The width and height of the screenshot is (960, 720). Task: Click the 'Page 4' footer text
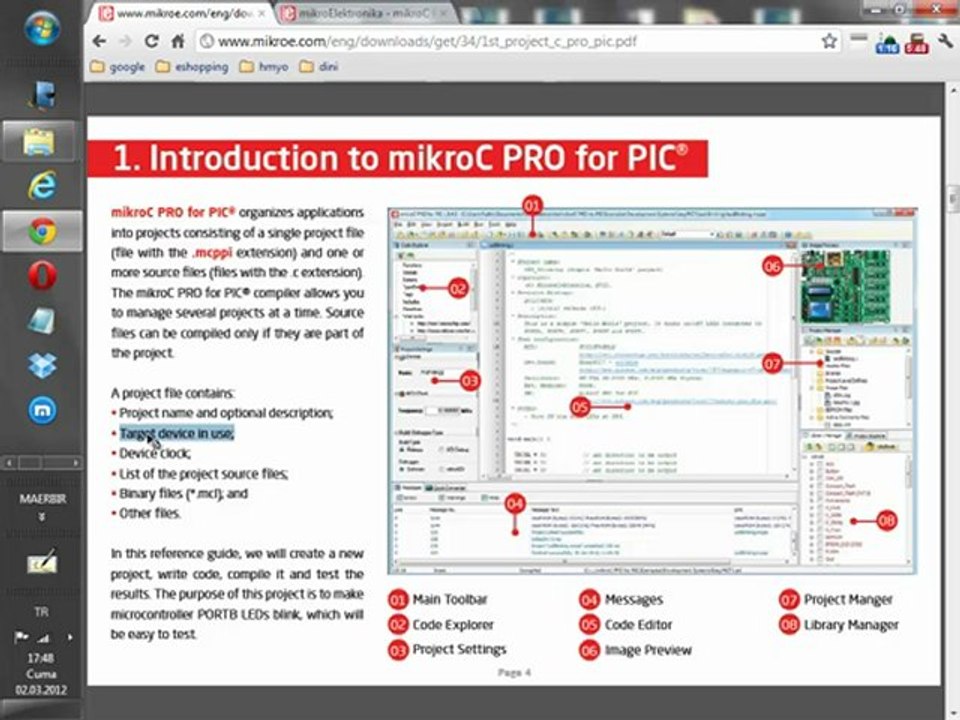pos(514,672)
